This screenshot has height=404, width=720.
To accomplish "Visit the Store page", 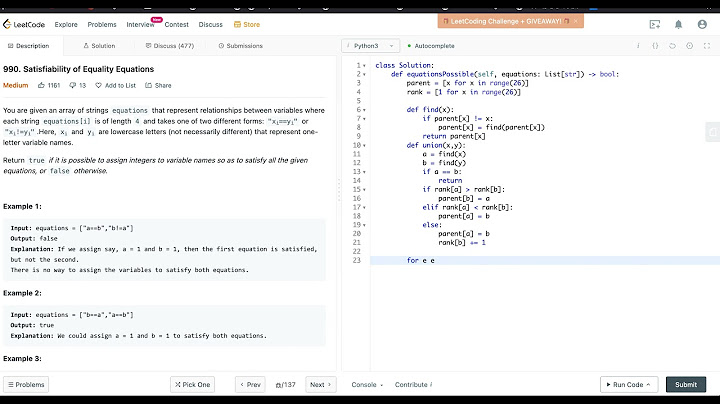I will [x=247, y=24].
